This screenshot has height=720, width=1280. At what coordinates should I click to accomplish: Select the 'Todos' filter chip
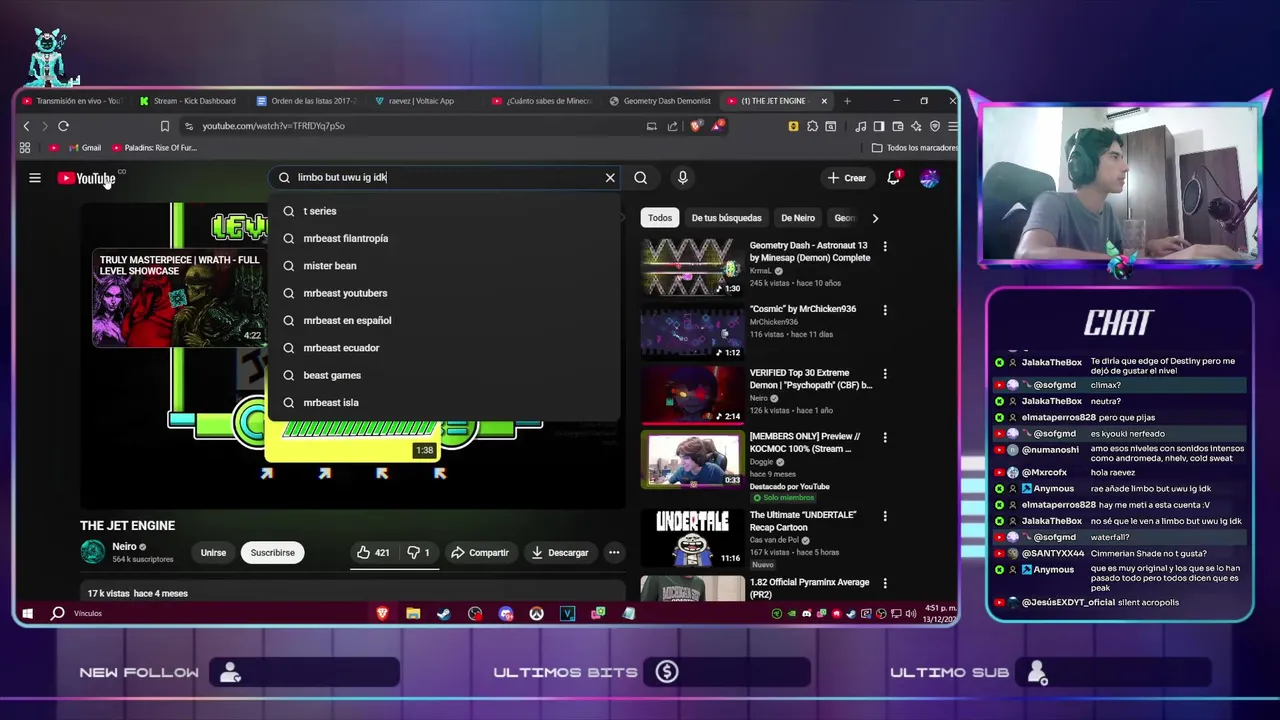pos(660,218)
